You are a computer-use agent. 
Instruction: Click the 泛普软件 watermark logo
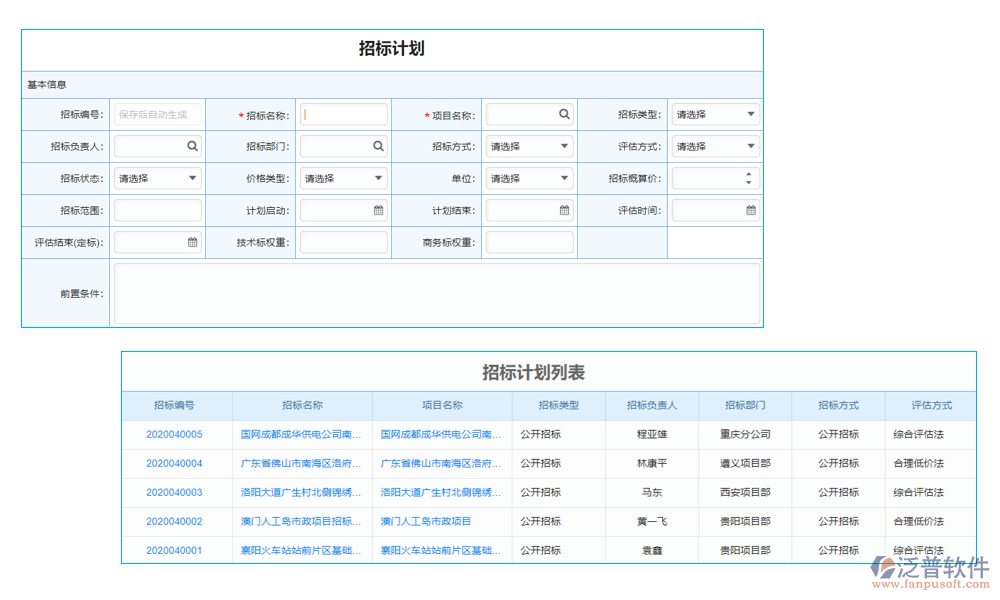pos(893,566)
